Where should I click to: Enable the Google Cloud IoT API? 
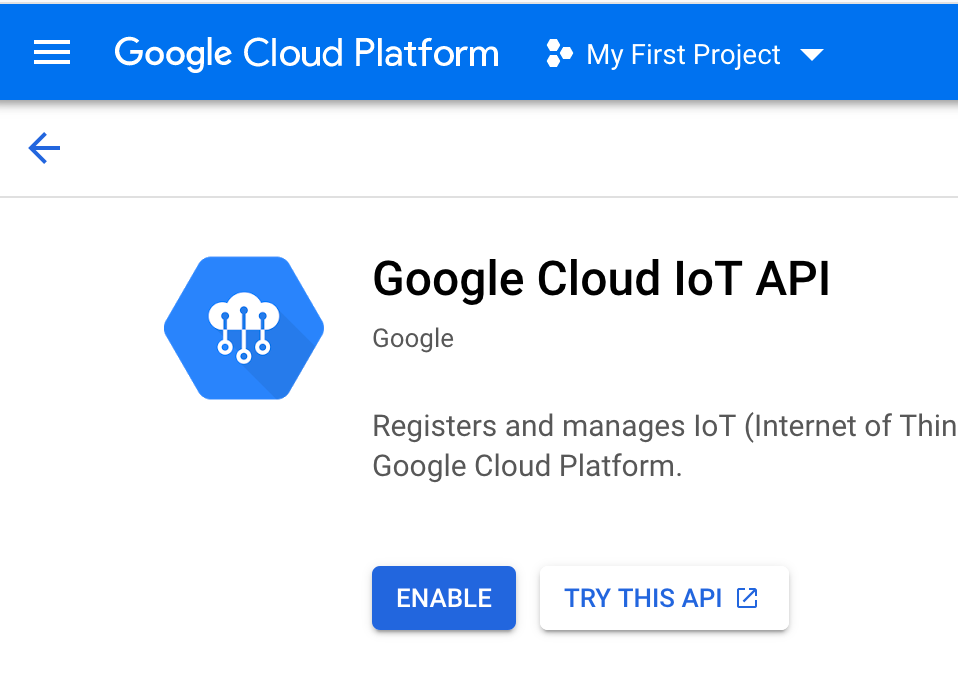[x=443, y=597]
